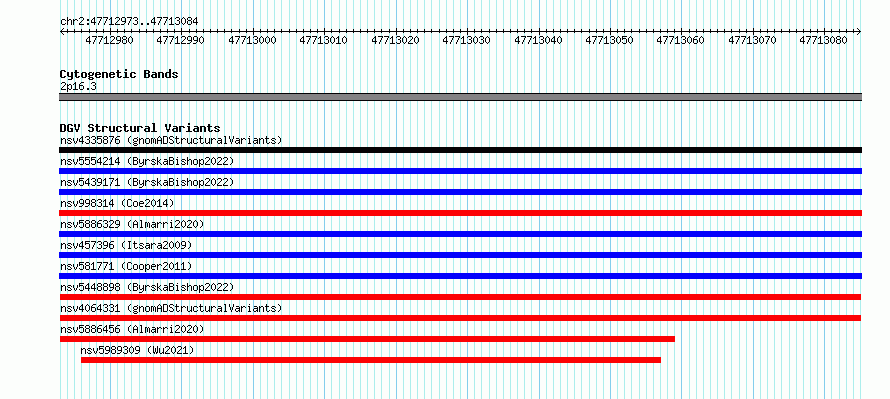Click ruler position 47713080
The height and width of the screenshot is (399, 890).
tap(824, 40)
